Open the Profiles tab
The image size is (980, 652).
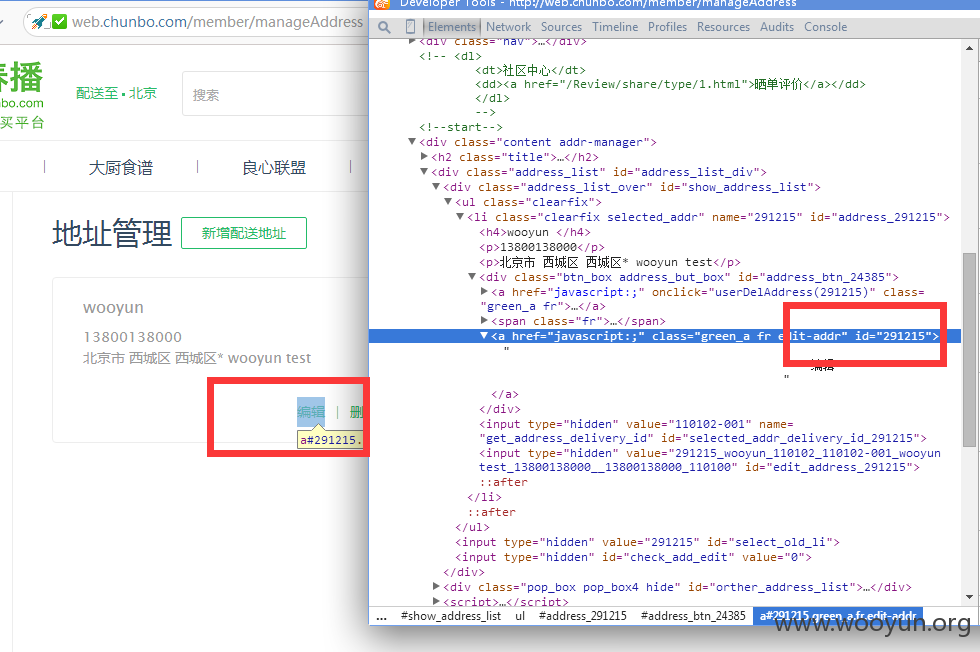point(667,27)
